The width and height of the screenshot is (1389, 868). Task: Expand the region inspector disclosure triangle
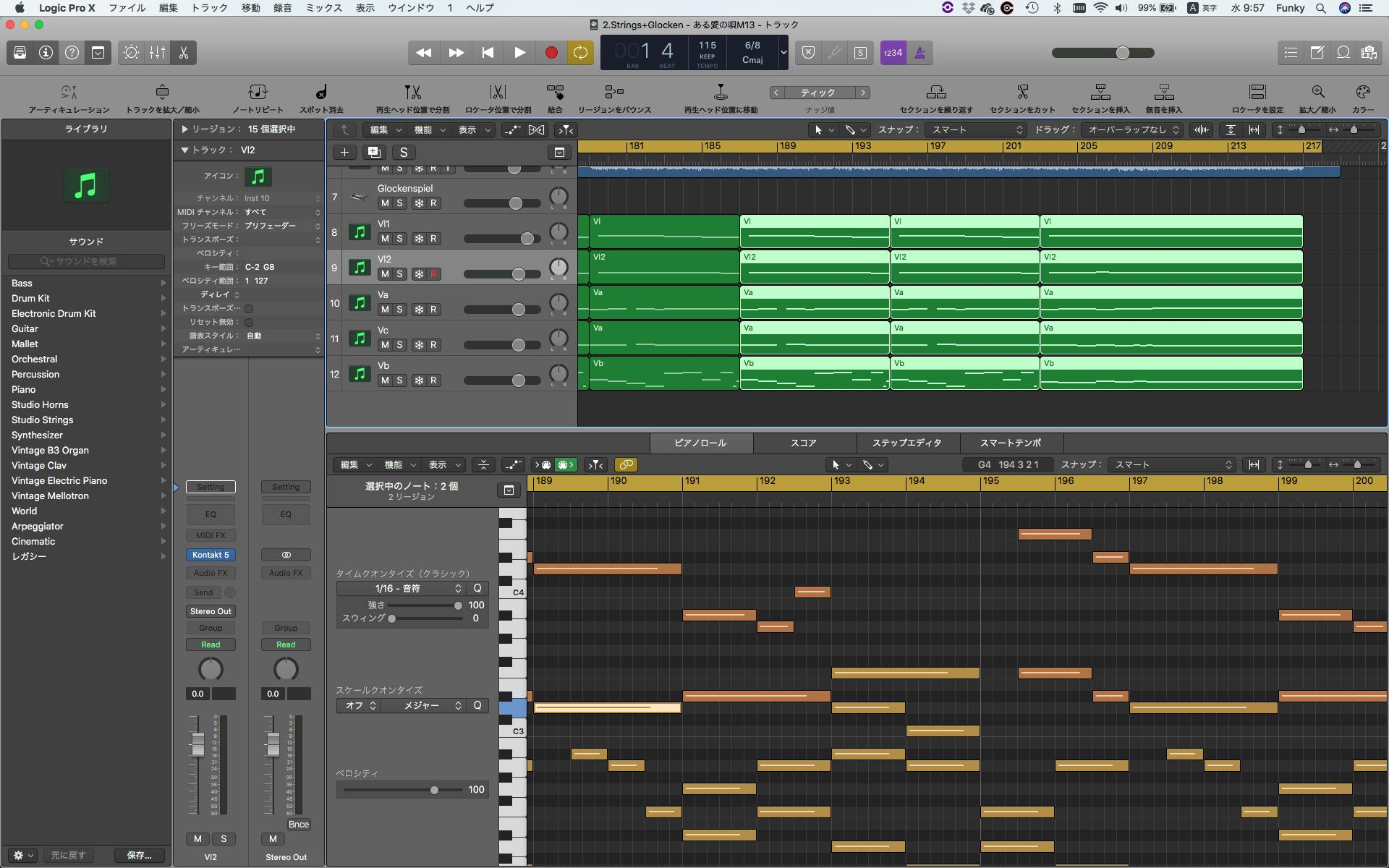(x=185, y=129)
